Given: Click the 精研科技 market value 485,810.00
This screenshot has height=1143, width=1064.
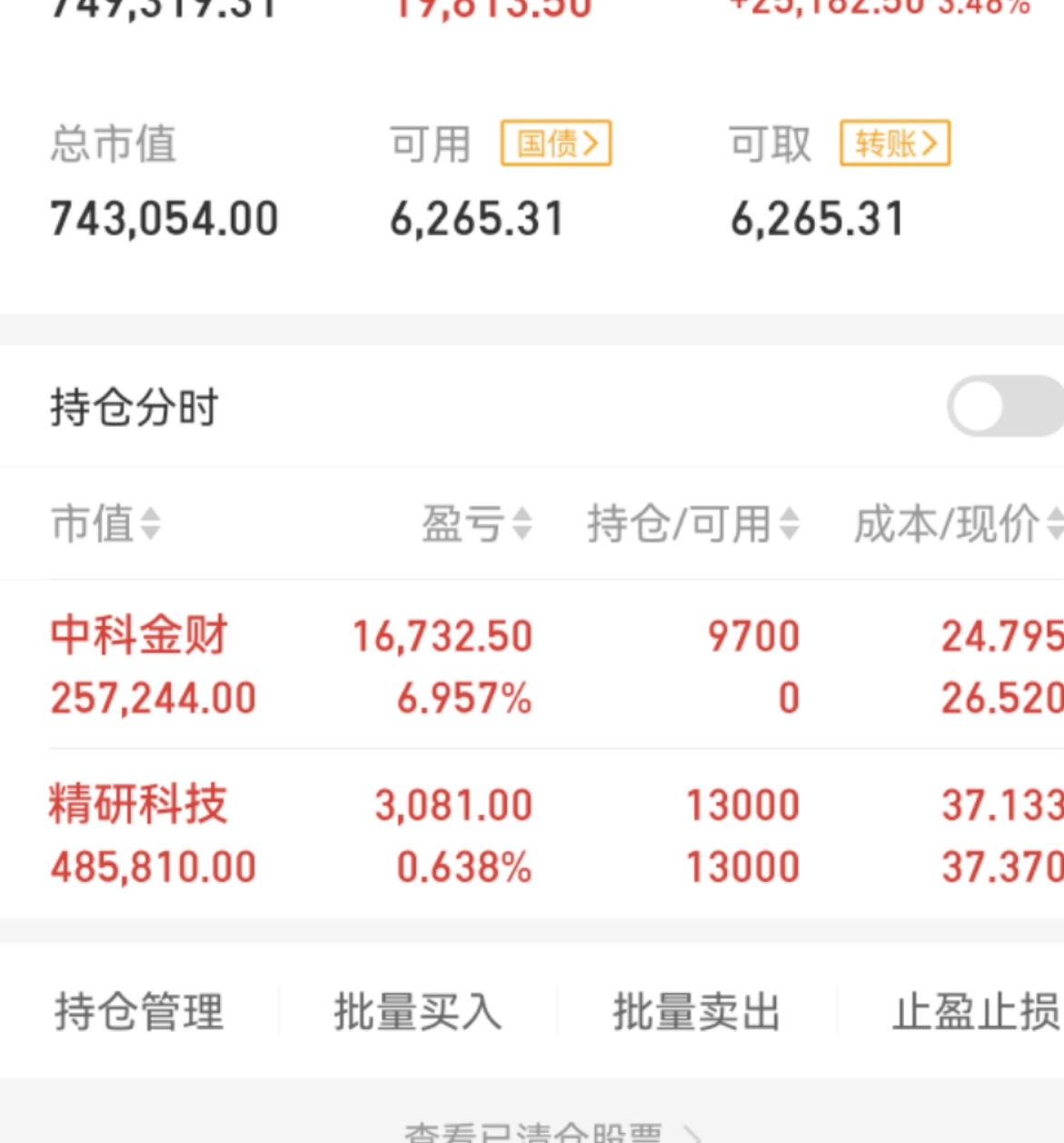Looking at the screenshot, I should click(x=154, y=867).
